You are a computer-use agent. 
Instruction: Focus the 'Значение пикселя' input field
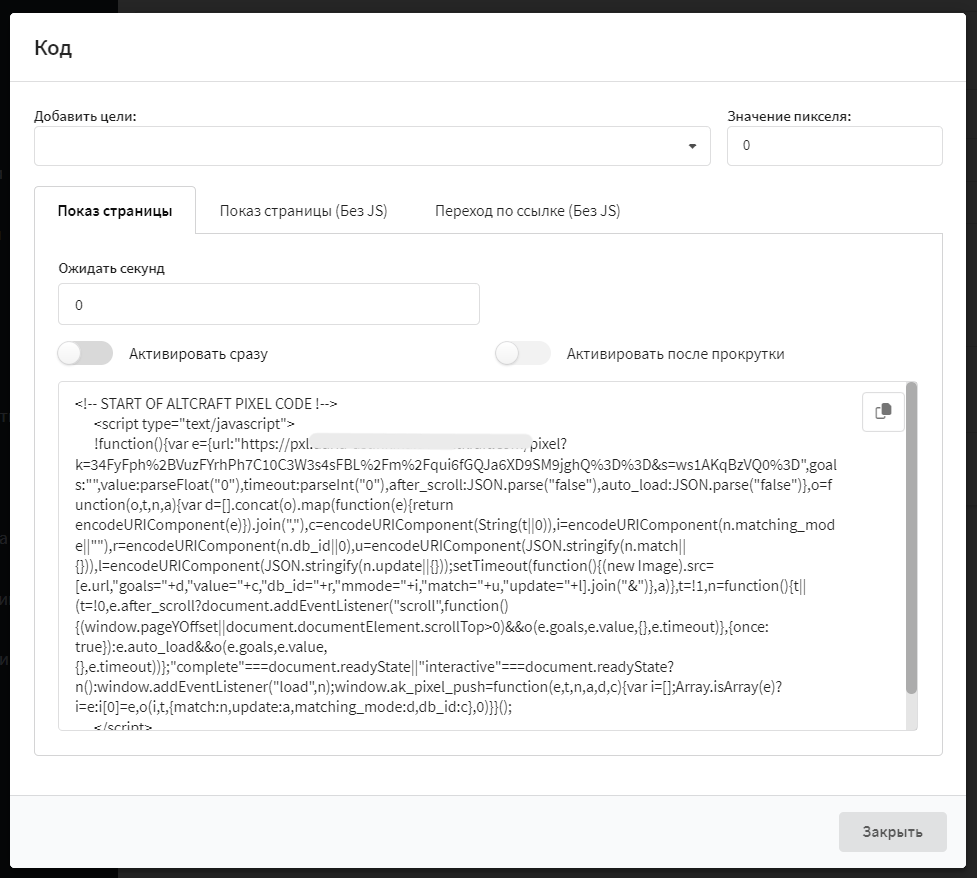point(834,146)
